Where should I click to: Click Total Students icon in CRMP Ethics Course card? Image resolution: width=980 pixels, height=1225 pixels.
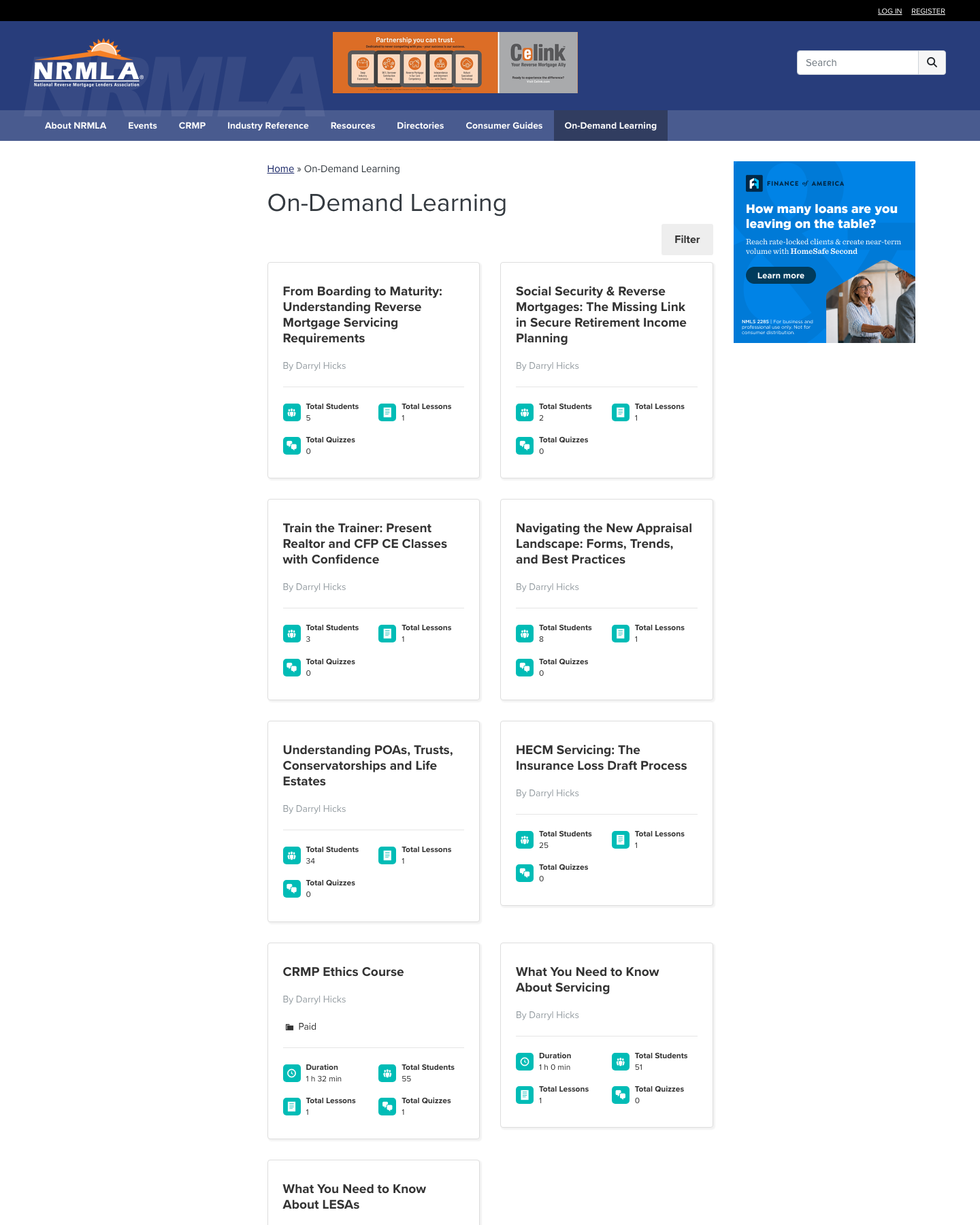[387, 1073]
